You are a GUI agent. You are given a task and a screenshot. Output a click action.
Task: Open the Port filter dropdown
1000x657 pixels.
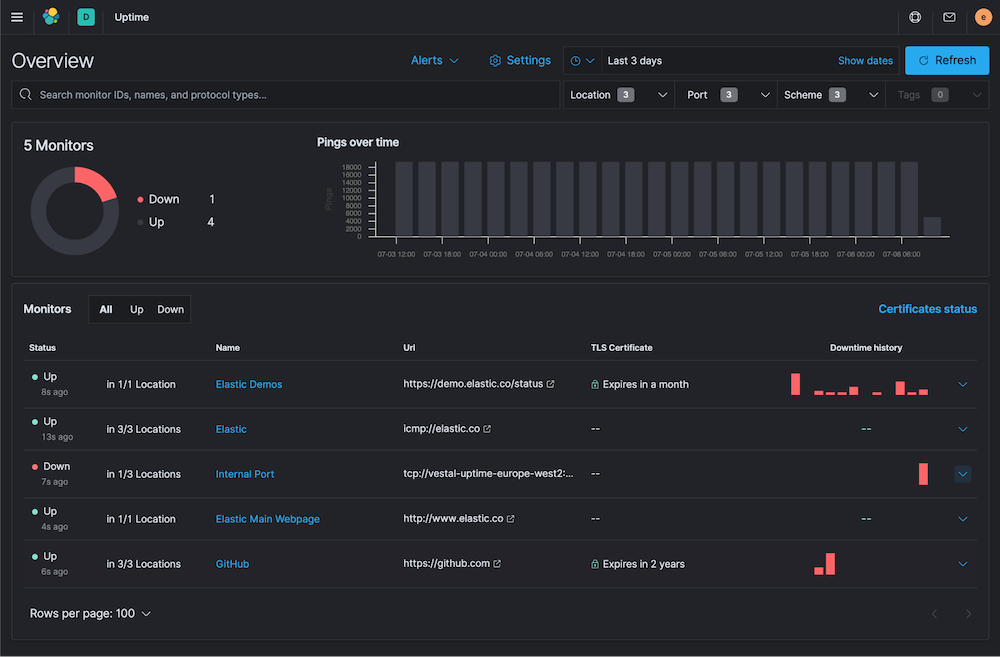click(726, 94)
